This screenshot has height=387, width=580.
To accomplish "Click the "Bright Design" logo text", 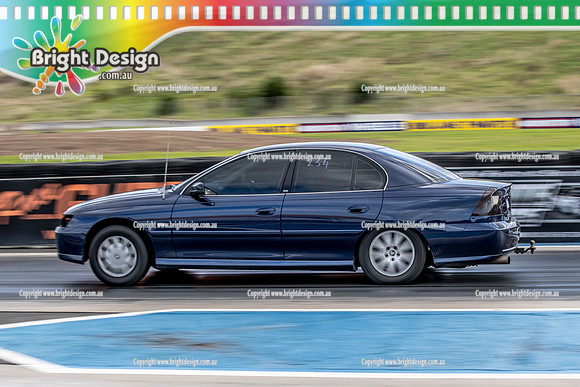I will click(x=95, y=59).
